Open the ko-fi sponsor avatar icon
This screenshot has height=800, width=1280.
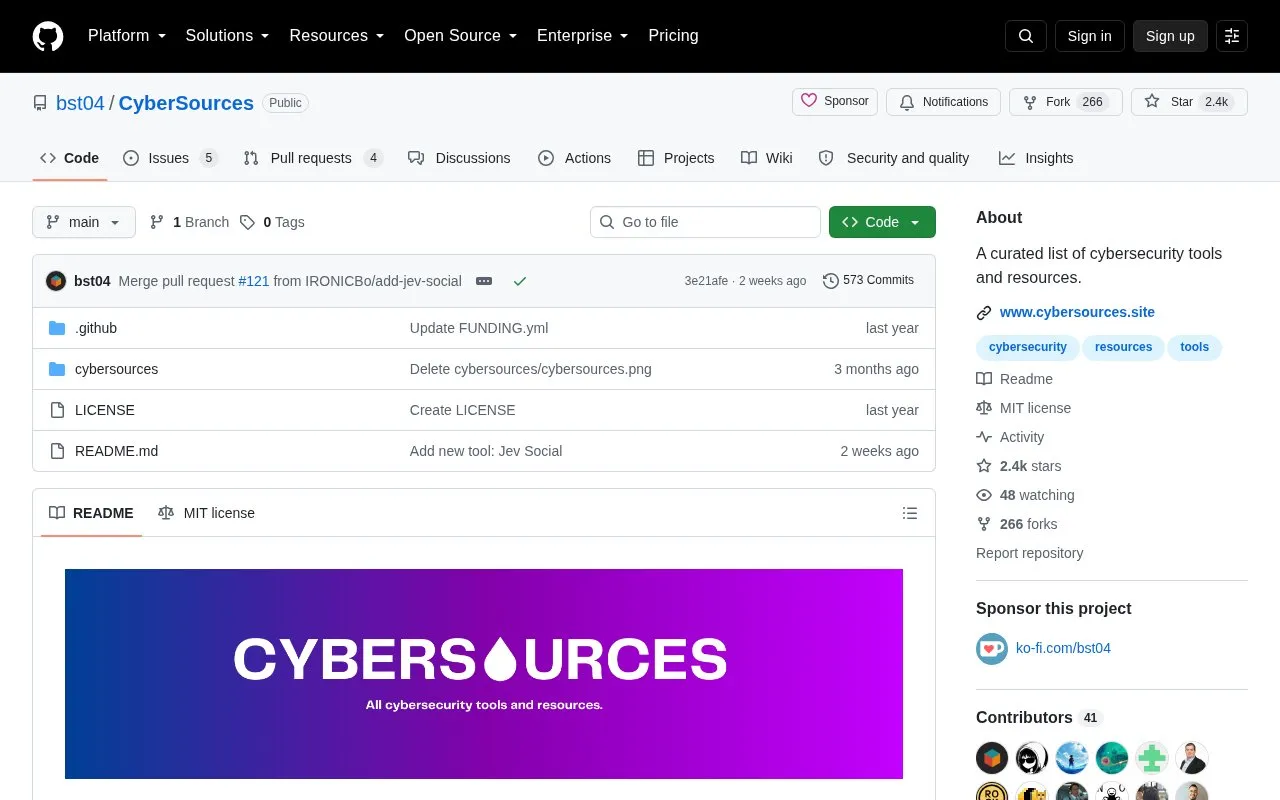[992, 648]
